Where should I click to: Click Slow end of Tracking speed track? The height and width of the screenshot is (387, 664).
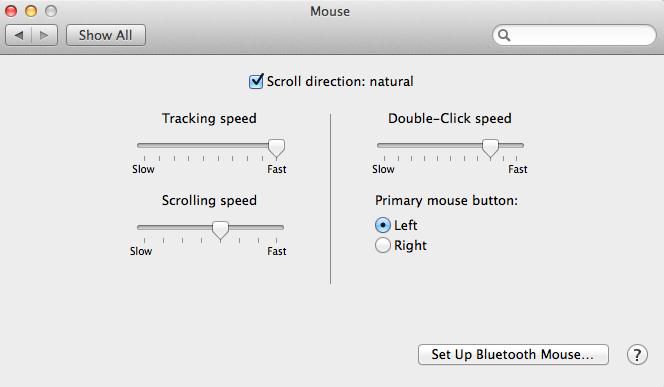141,145
